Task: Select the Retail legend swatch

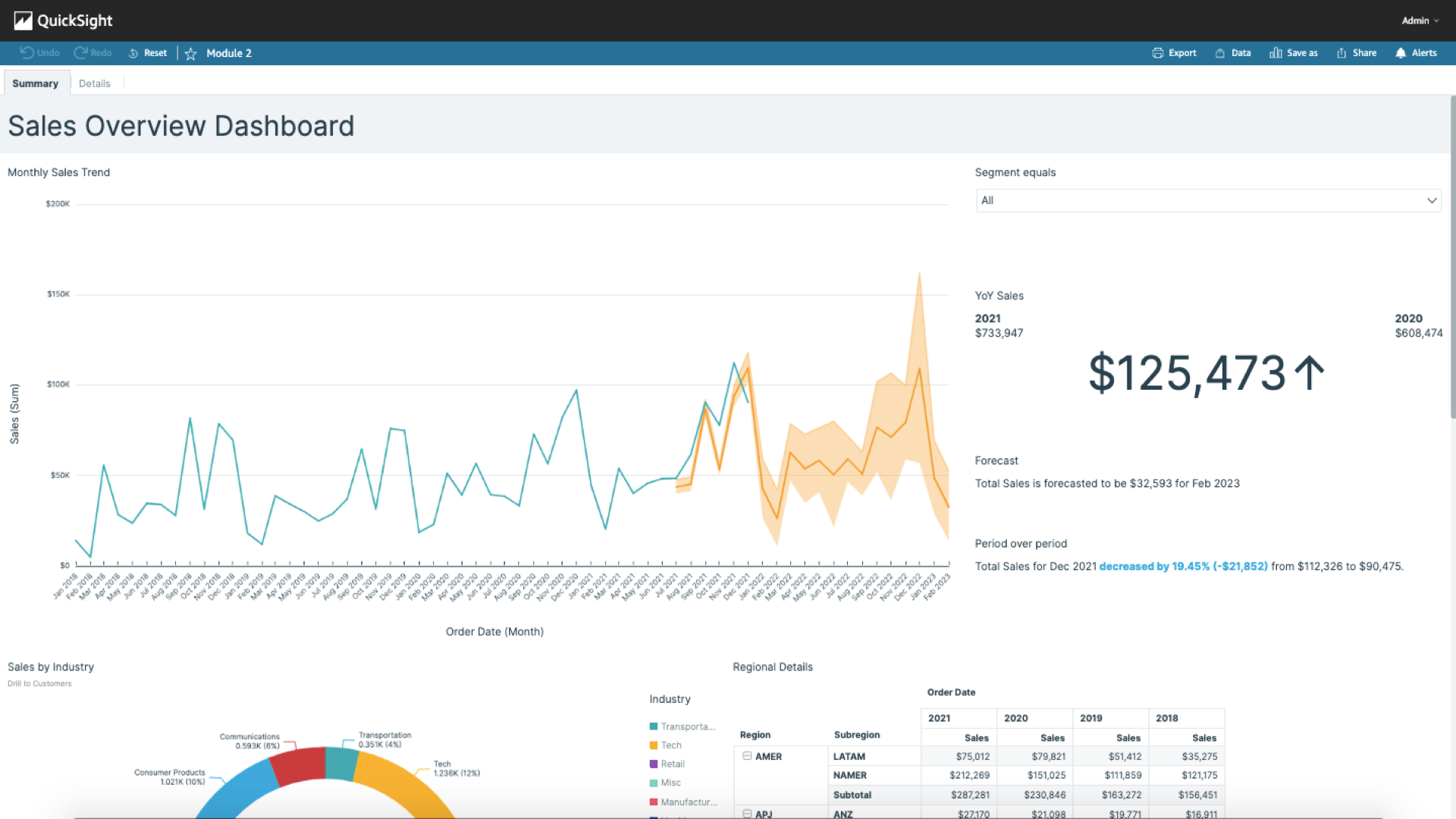Action: point(654,764)
